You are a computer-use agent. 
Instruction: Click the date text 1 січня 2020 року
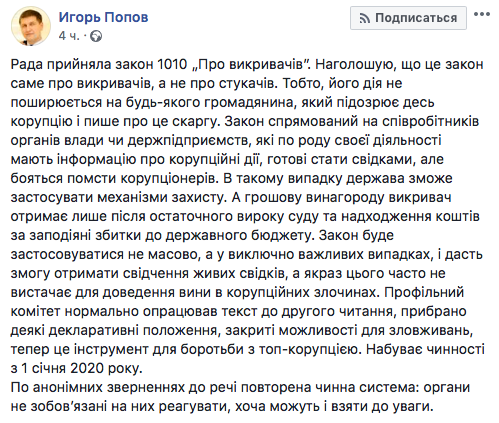pos(81,369)
